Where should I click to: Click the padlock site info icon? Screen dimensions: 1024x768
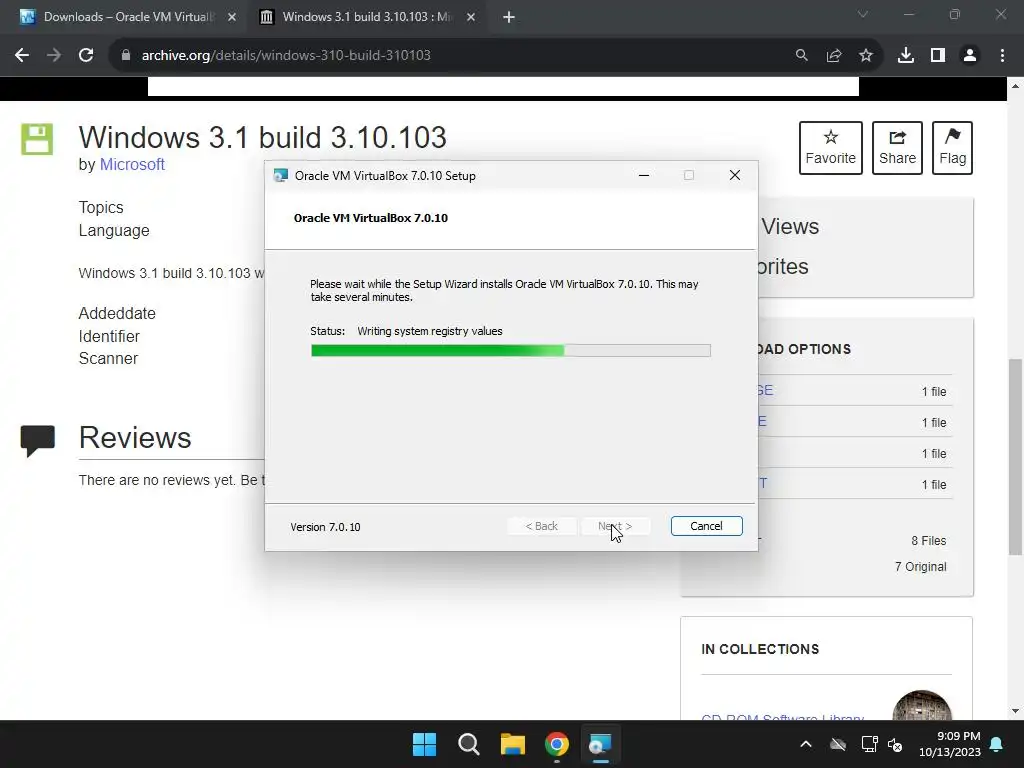126,56
